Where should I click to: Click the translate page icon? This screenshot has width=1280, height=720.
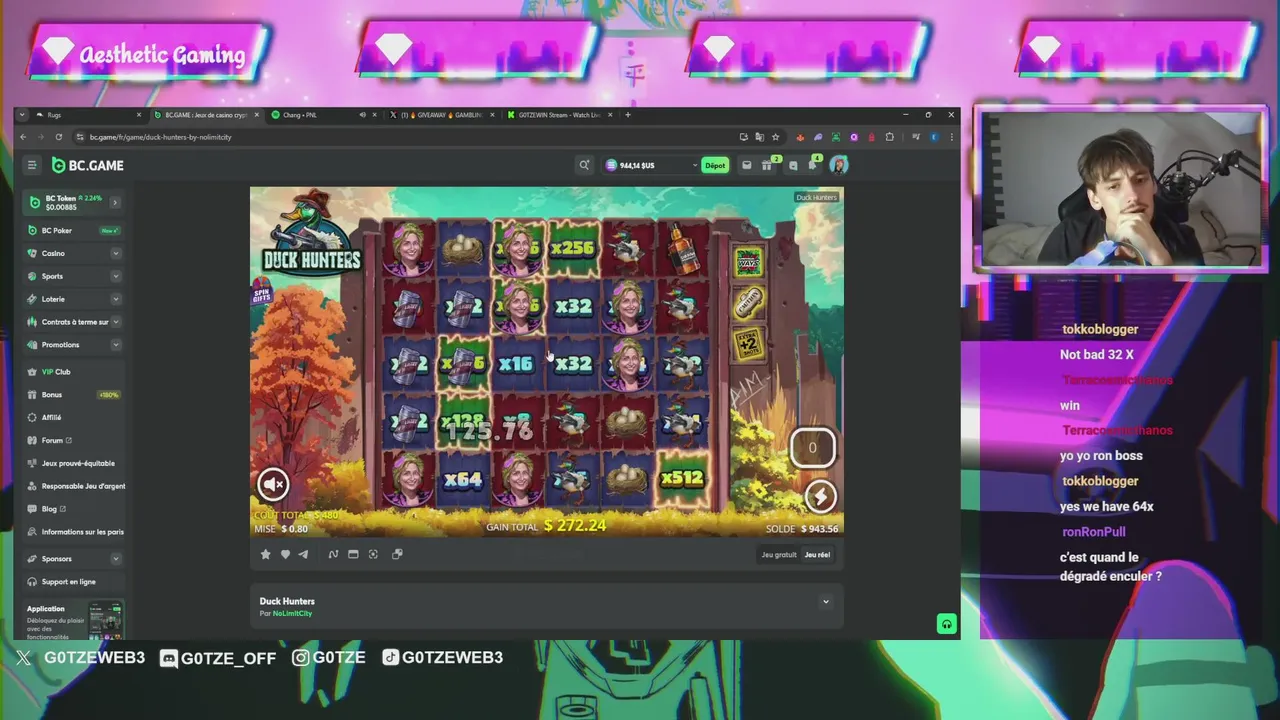click(x=759, y=137)
